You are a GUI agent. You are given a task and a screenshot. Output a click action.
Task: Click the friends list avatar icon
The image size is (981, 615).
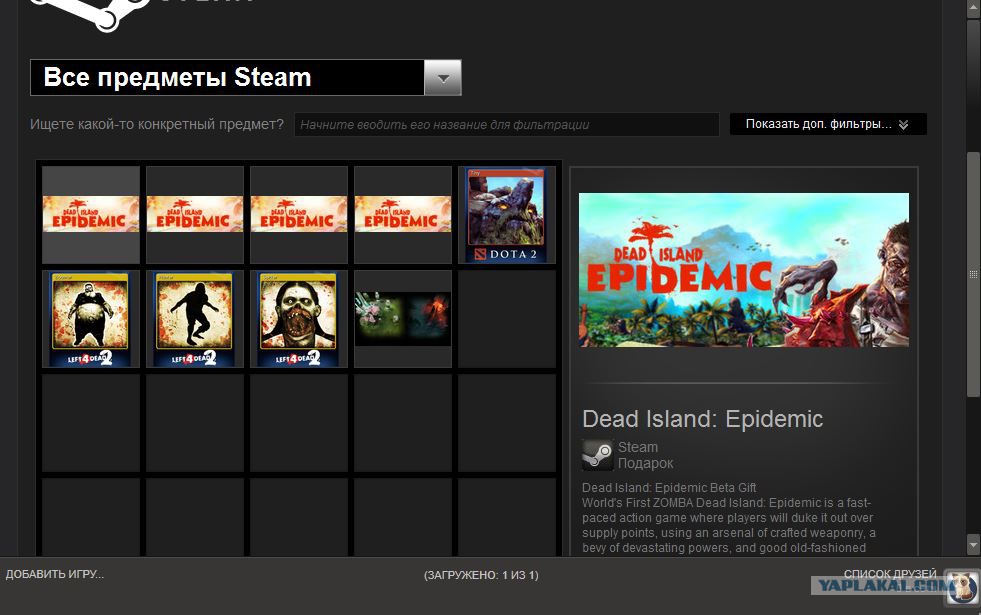pos(962,587)
